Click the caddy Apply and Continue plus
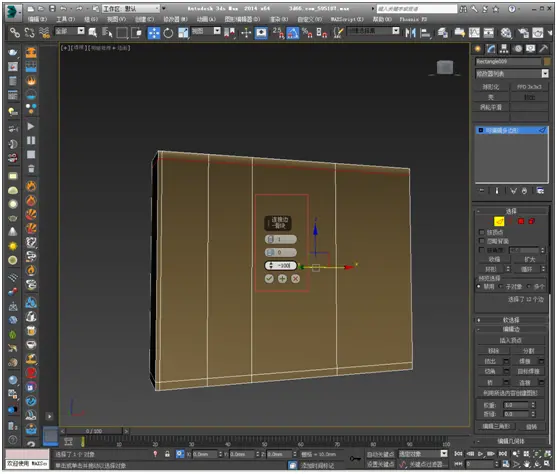 point(282,279)
